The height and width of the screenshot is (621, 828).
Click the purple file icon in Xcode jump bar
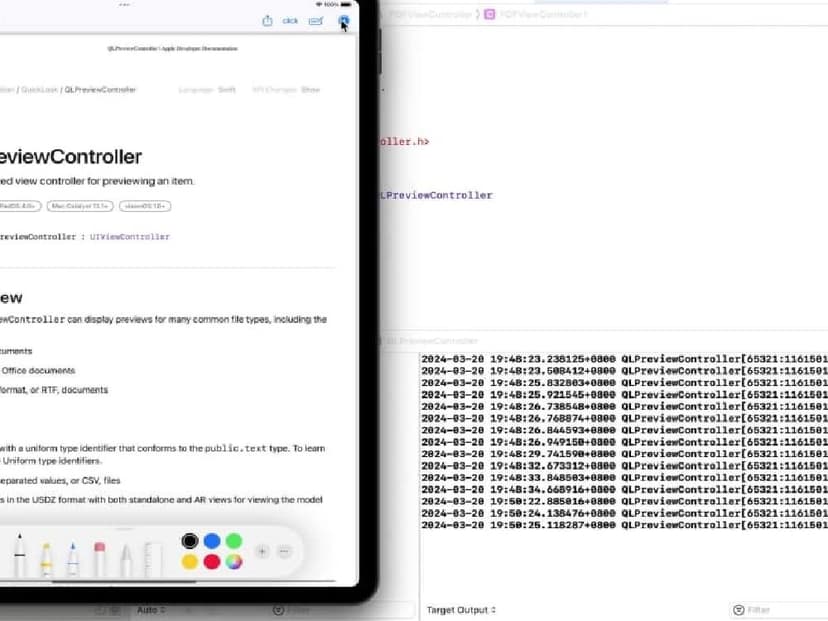tap(490, 14)
